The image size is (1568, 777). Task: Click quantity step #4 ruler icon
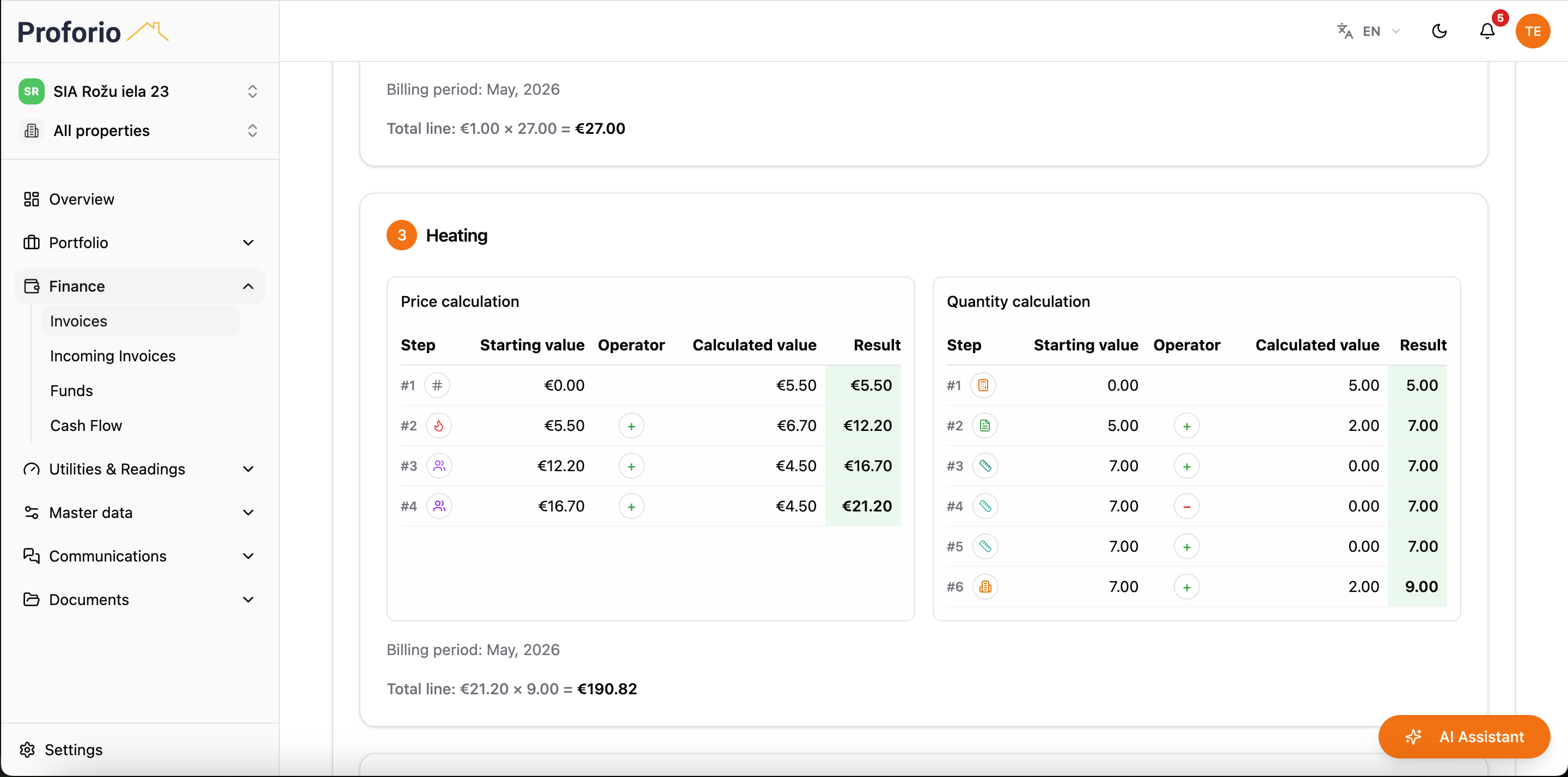985,506
